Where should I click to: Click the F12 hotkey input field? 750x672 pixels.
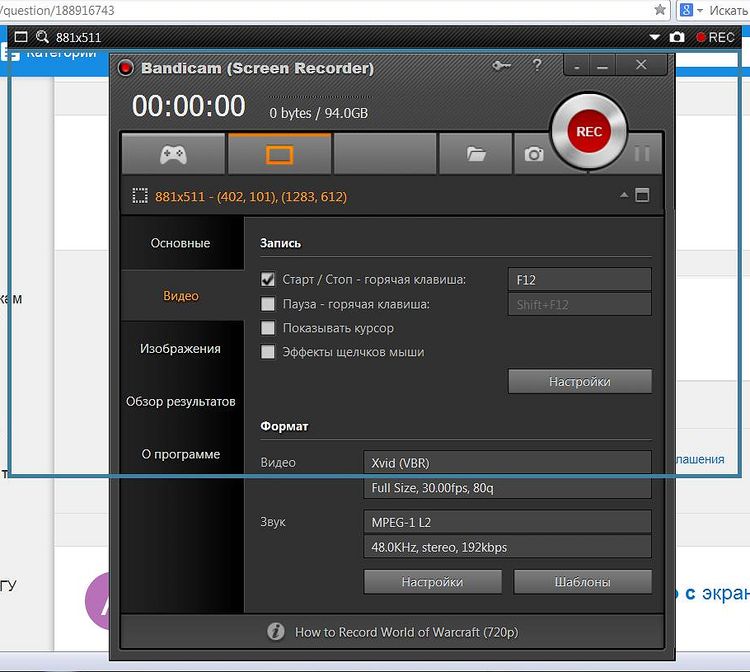tap(579, 280)
